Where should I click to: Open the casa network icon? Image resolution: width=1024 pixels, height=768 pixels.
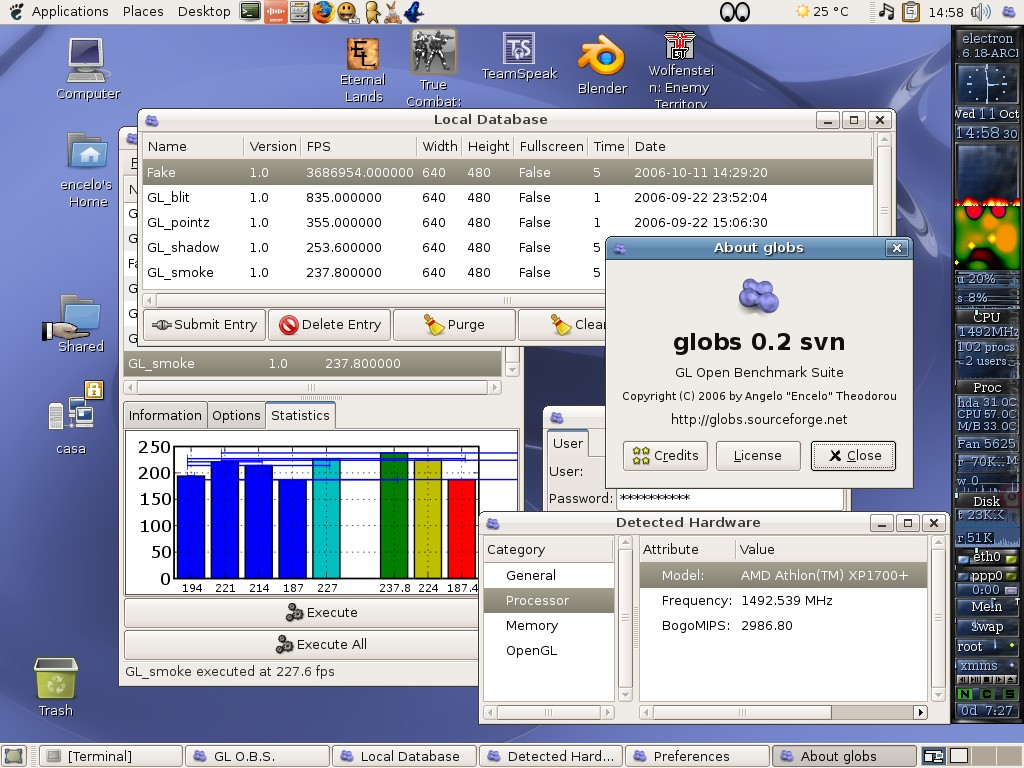coord(73,418)
